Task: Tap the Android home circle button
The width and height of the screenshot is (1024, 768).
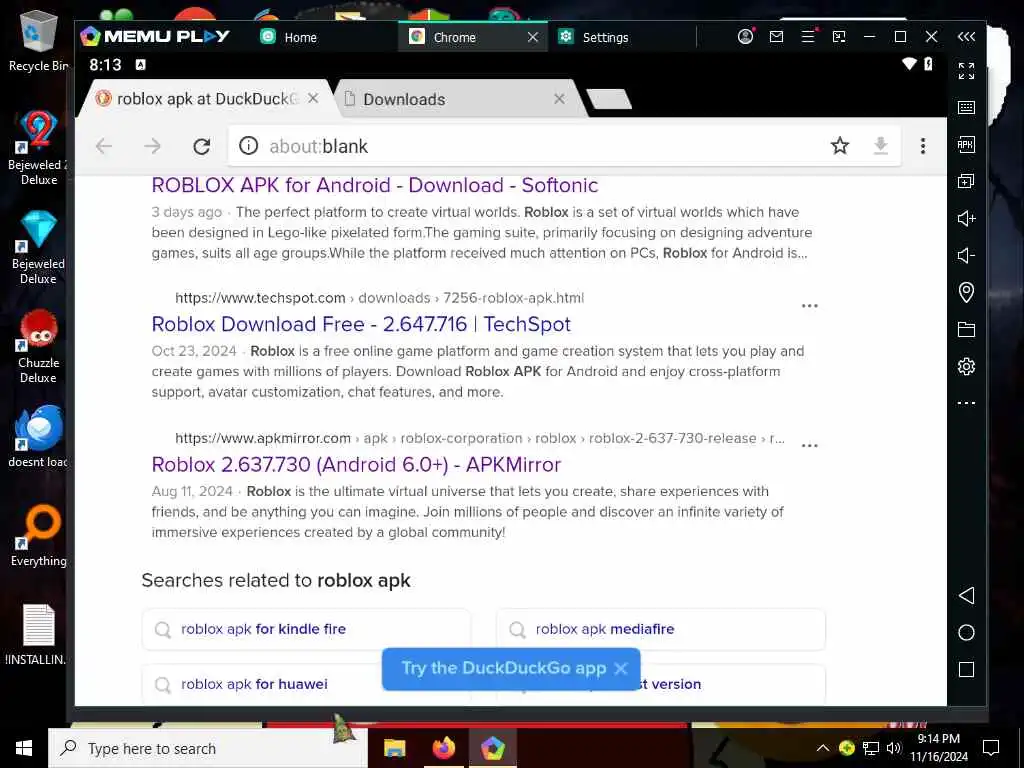Action: pyautogui.click(x=966, y=632)
